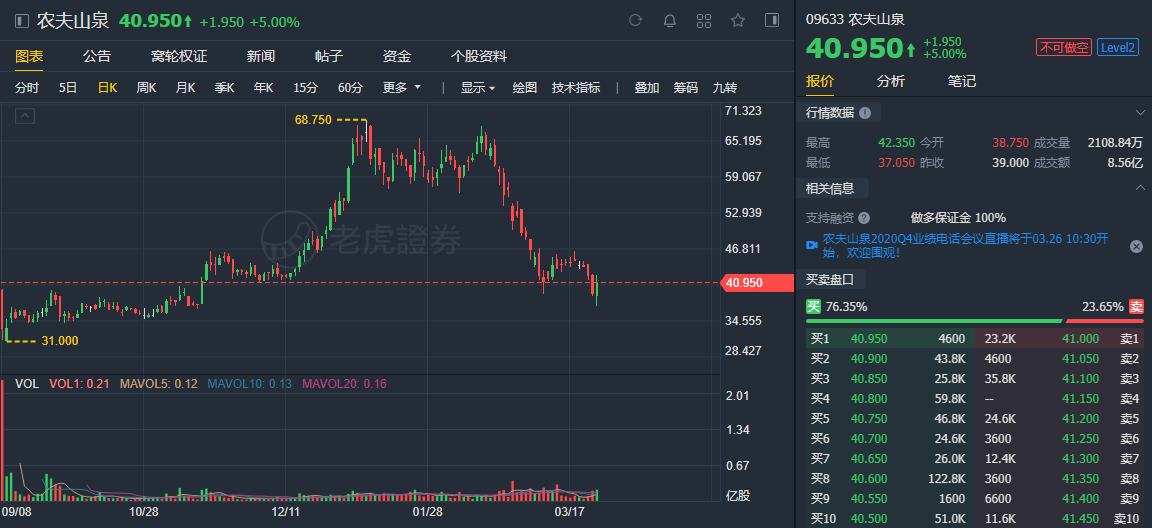Collapse chart using the small up-arrow box

click(25, 115)
